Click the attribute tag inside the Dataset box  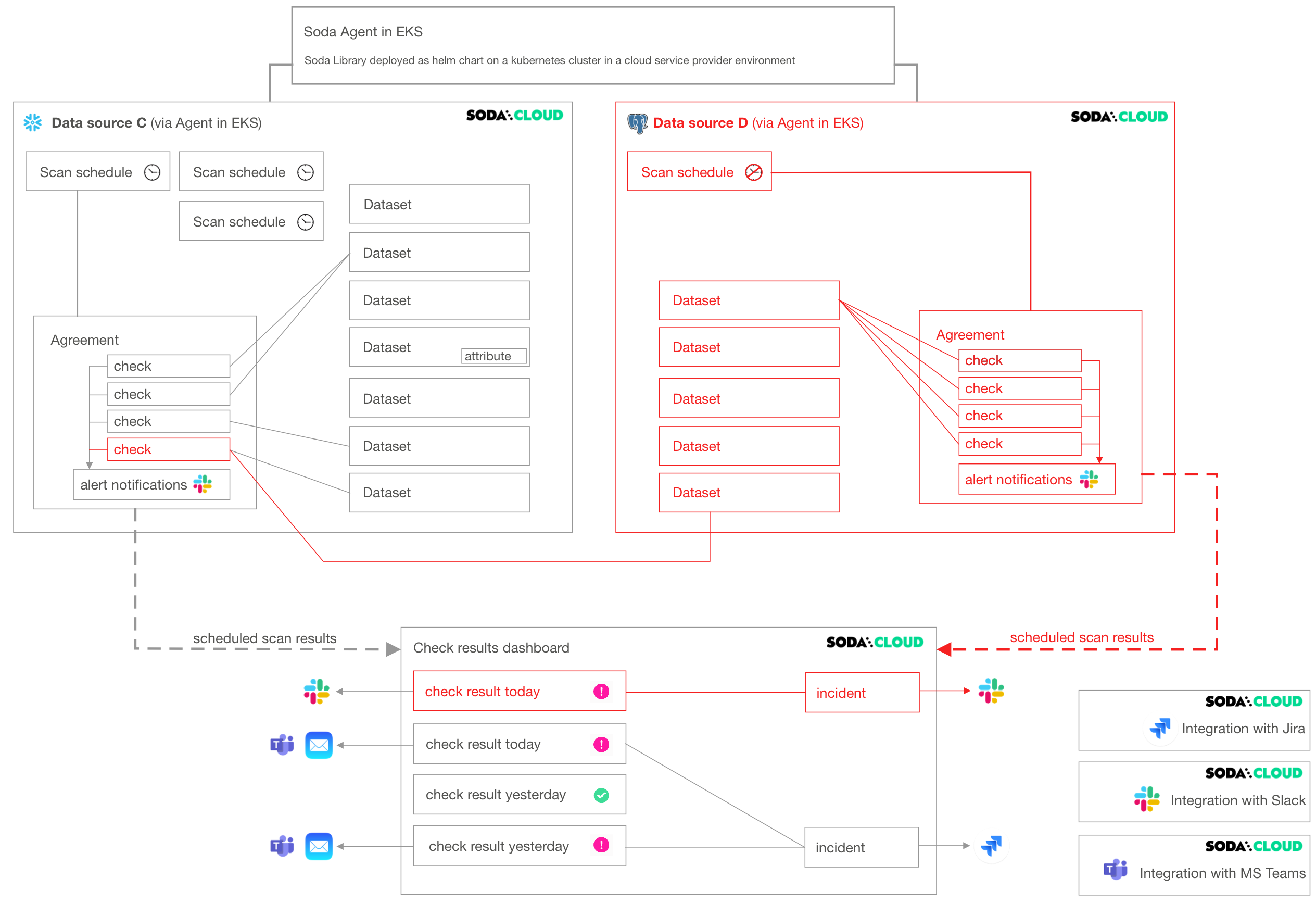(494, 356)
